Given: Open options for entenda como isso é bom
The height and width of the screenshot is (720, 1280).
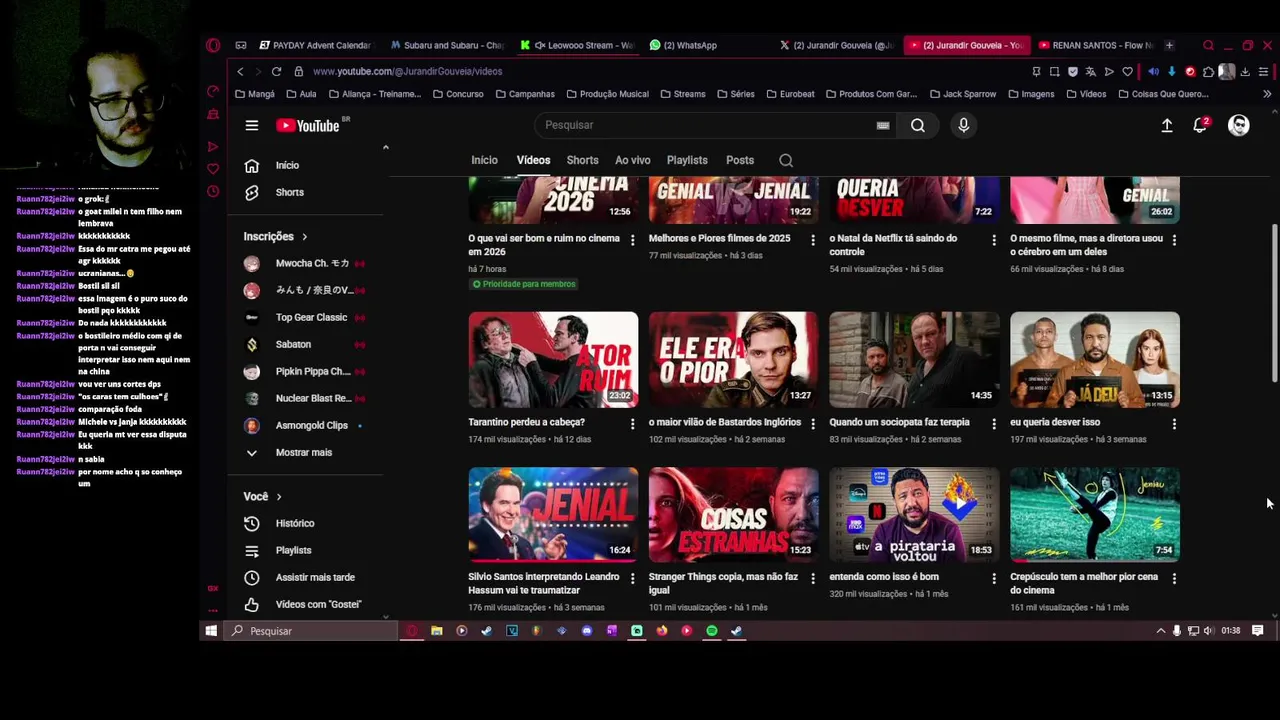Looking at the screenshot, I should [993, 578].
